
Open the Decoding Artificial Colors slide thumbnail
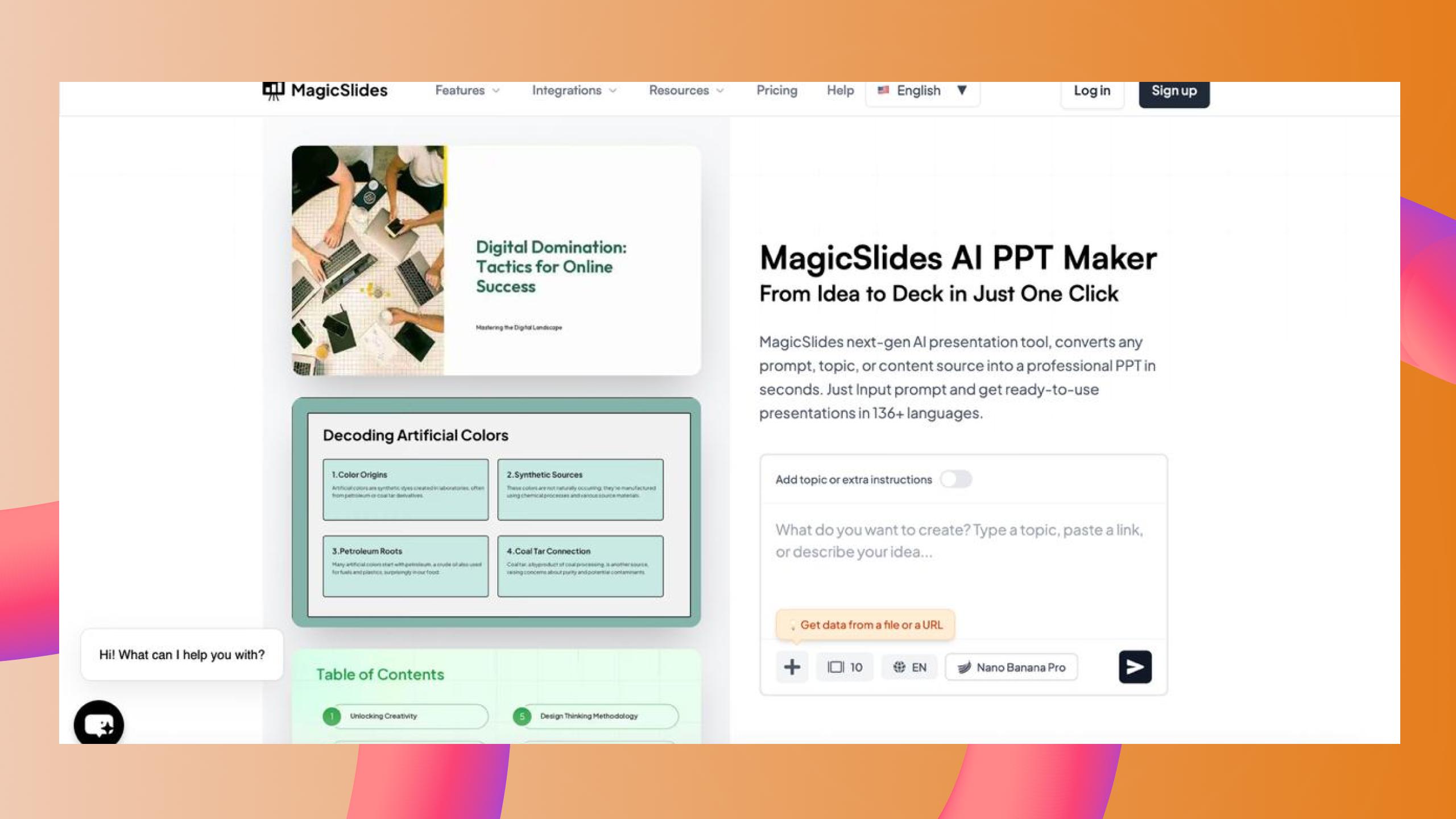pos(496,512)
